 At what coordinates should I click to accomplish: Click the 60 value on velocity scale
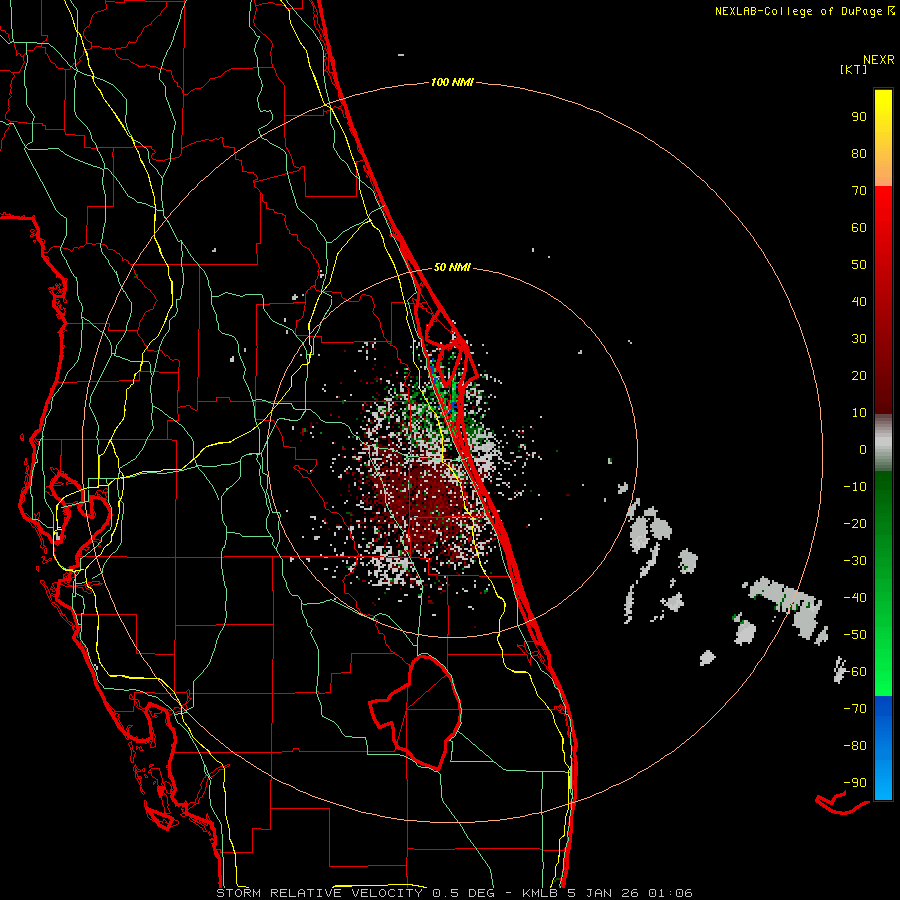[x=859, y=228]
